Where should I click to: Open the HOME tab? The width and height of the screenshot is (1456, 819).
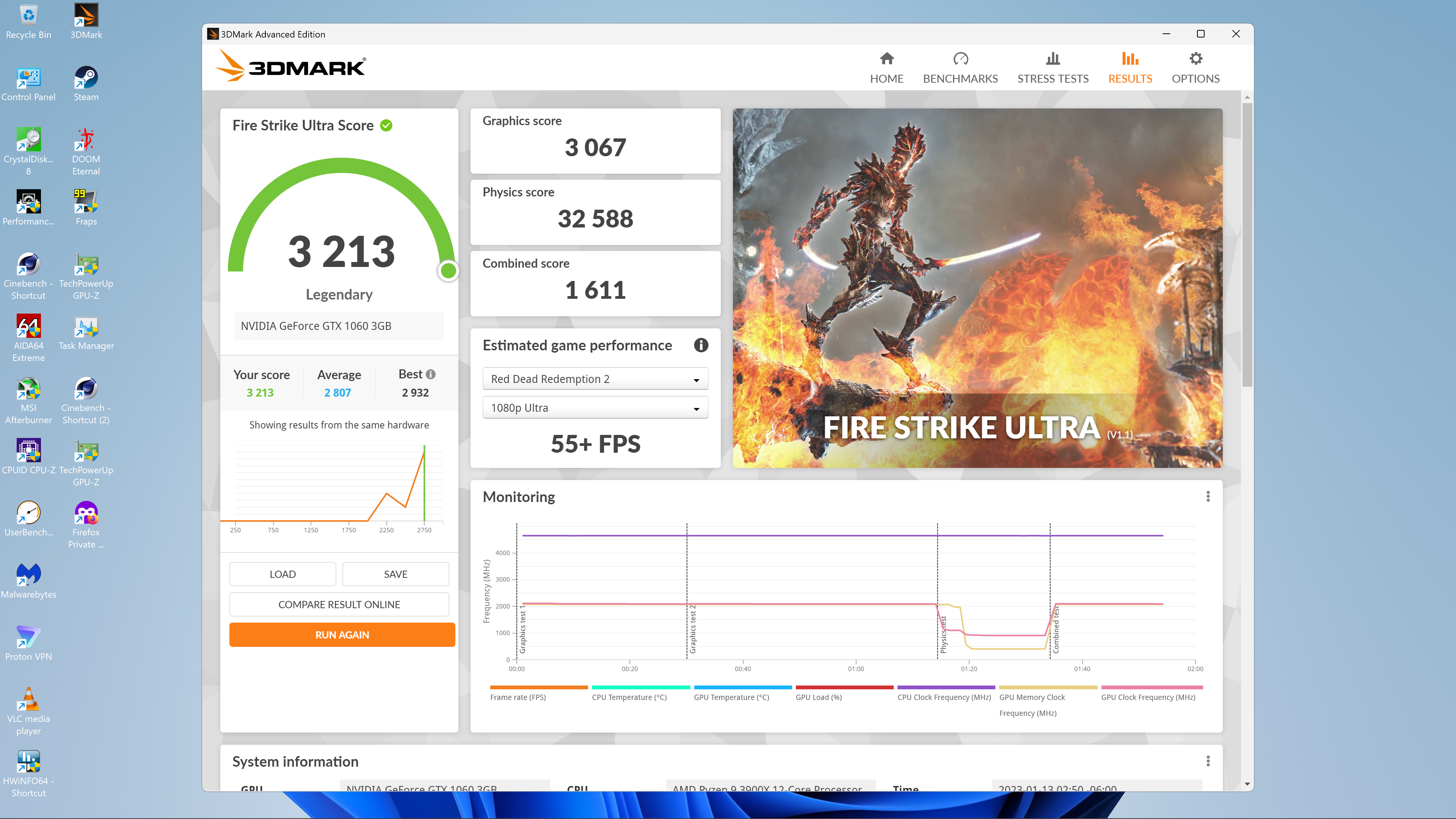pos(886,68)
